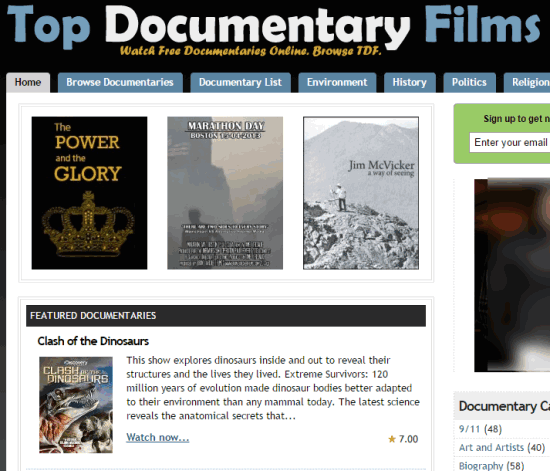Click Clash of the Dinosaurs cover image
Screen dimensions: 550x471
pos(76,405)
